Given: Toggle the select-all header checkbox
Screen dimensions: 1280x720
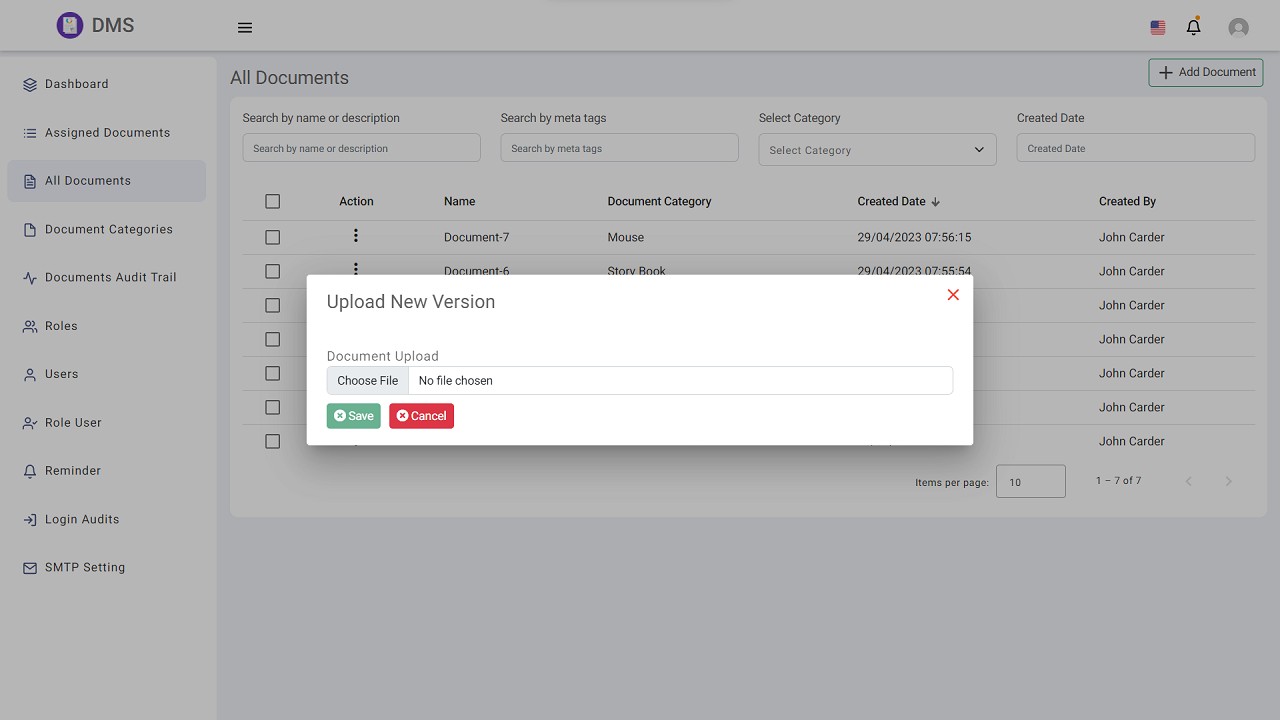Looking at the screenshot, I should (x=272, y=202).
